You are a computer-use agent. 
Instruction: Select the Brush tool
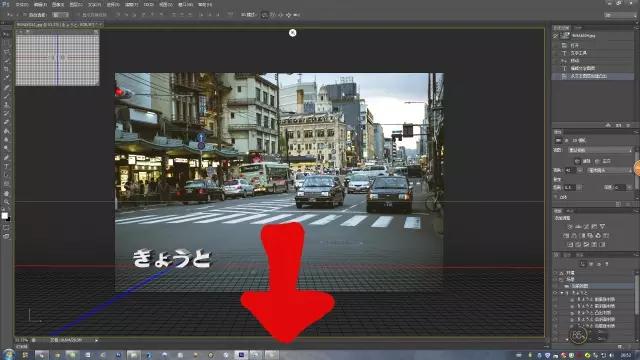[x=7, y=97]
